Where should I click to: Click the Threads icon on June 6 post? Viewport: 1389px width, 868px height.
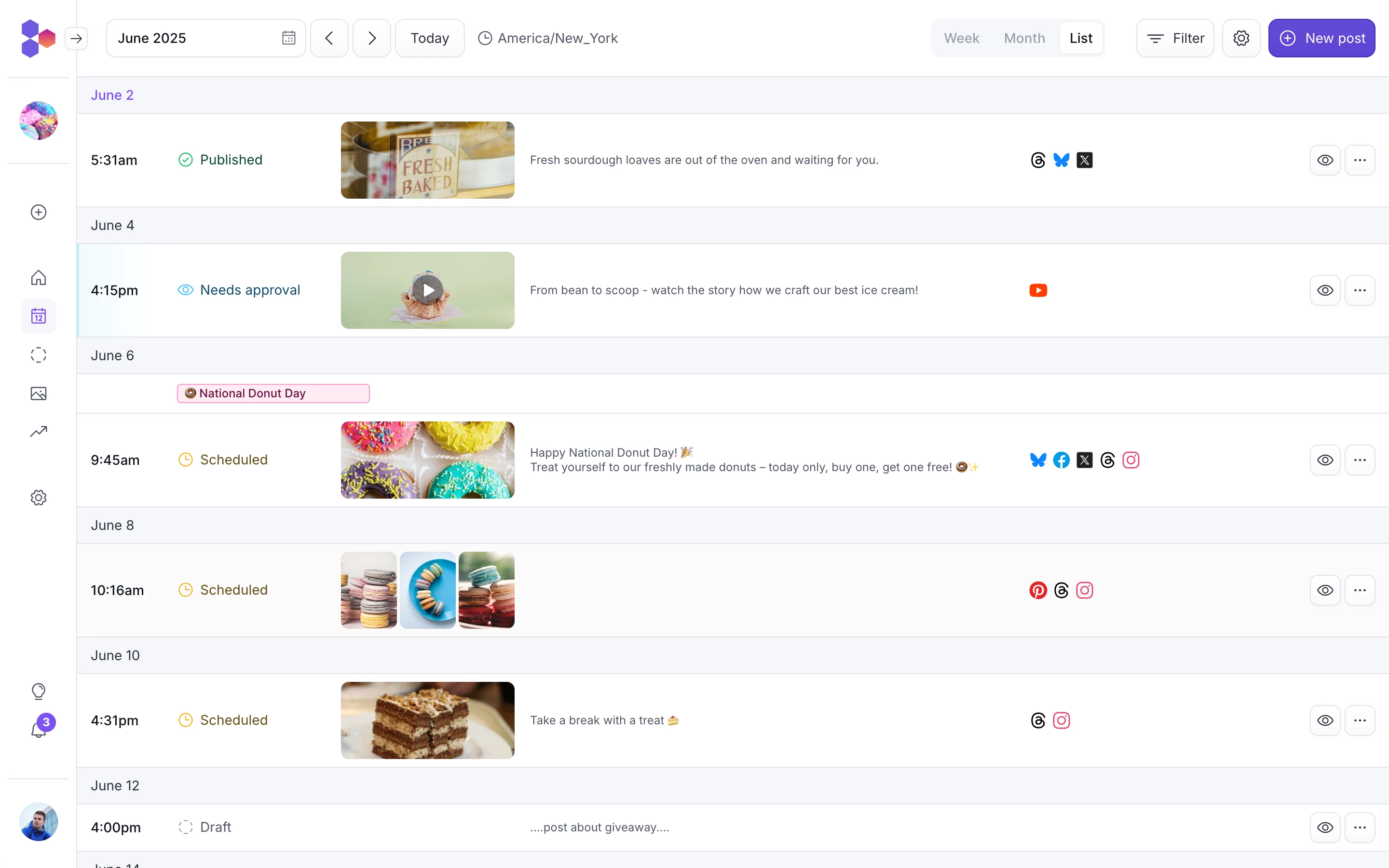[1107, 460]
